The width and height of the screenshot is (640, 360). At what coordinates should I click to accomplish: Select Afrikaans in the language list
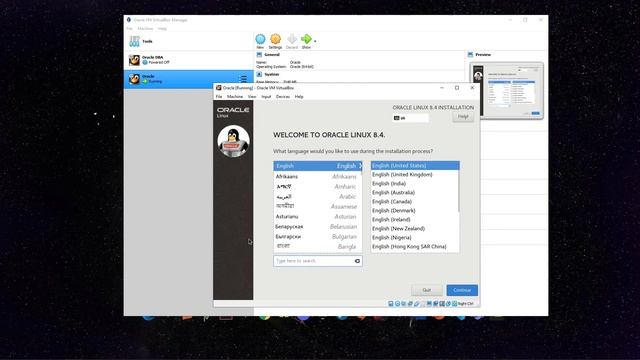pos(318,176)
